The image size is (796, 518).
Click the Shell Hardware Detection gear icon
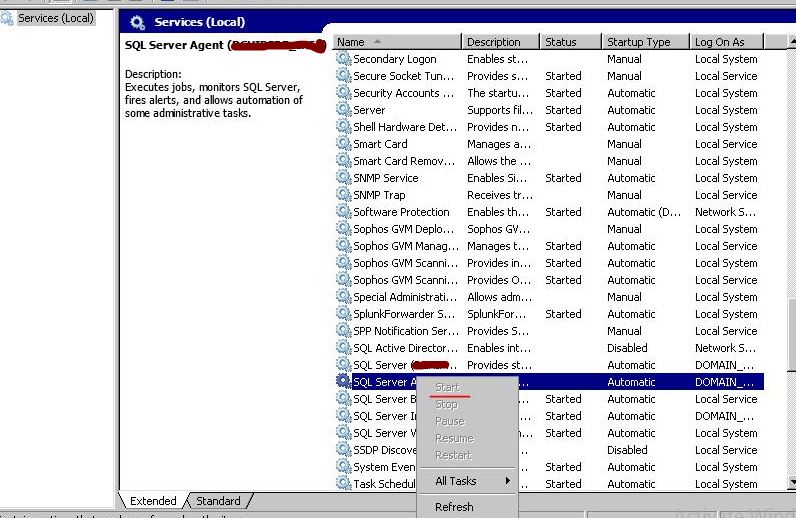tap(344, 126)
